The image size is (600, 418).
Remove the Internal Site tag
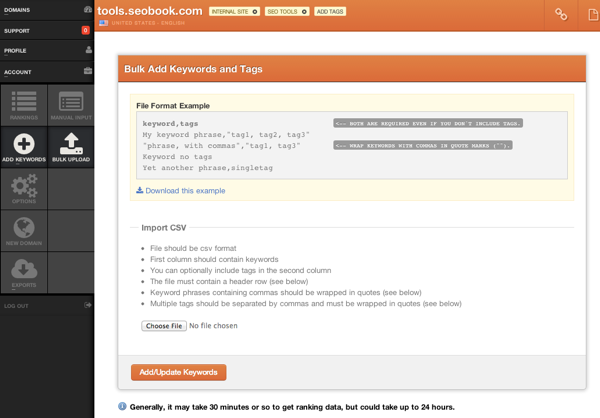pos(255,12)
